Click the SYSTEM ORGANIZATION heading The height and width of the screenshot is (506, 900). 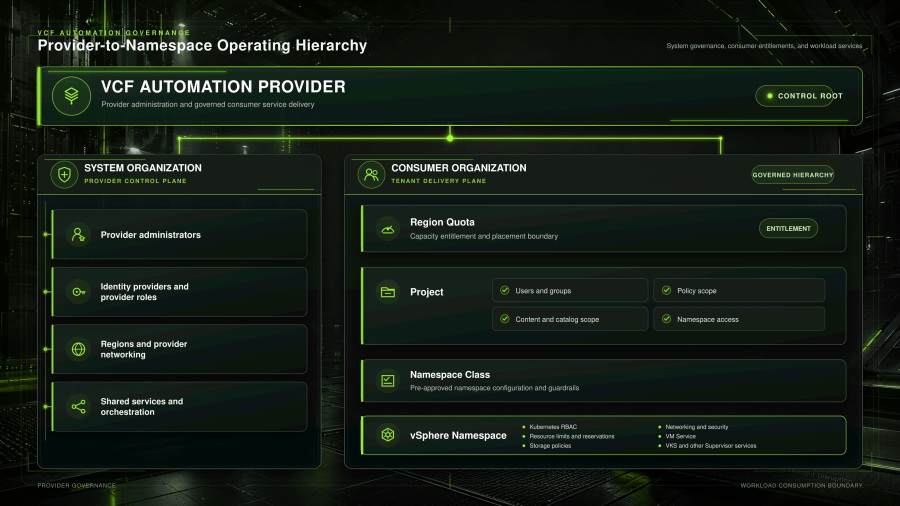(143, 168)
